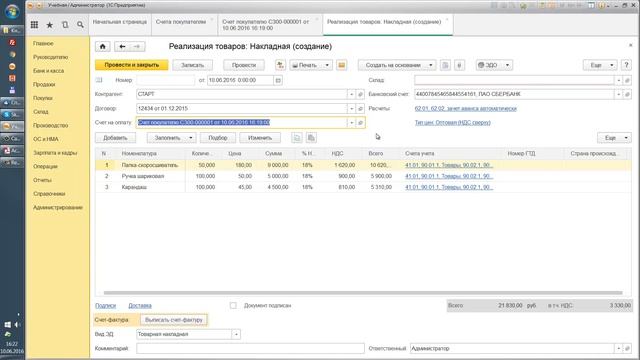Image resolution: width=640 pixels, height=360 pixels.
Task: Expand Вид ЭД dropdown arrow
Action: pyautogui.click(x=236, y=334)
